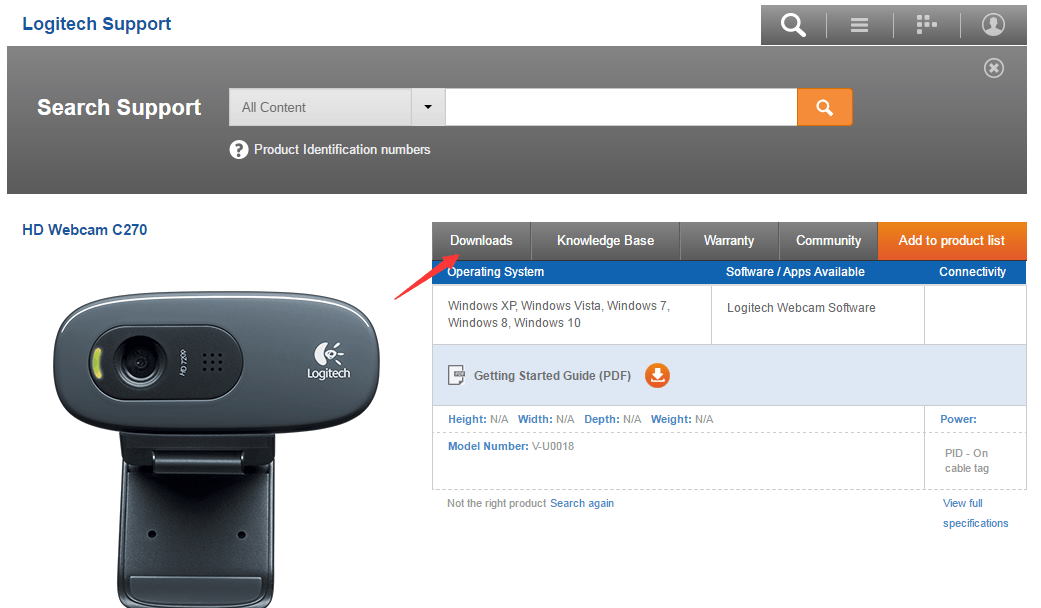Switch to the Knowledge Base tab

click(x=605, y=241)
